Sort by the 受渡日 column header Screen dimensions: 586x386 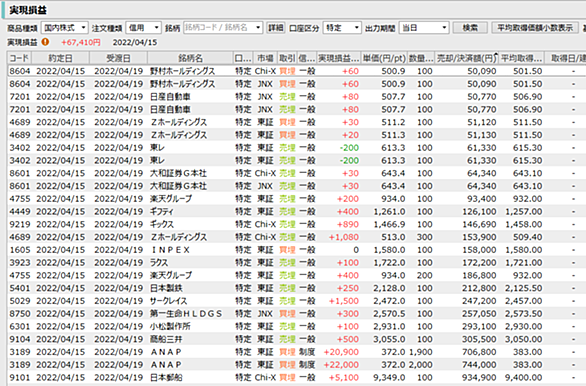coord(118,58)
